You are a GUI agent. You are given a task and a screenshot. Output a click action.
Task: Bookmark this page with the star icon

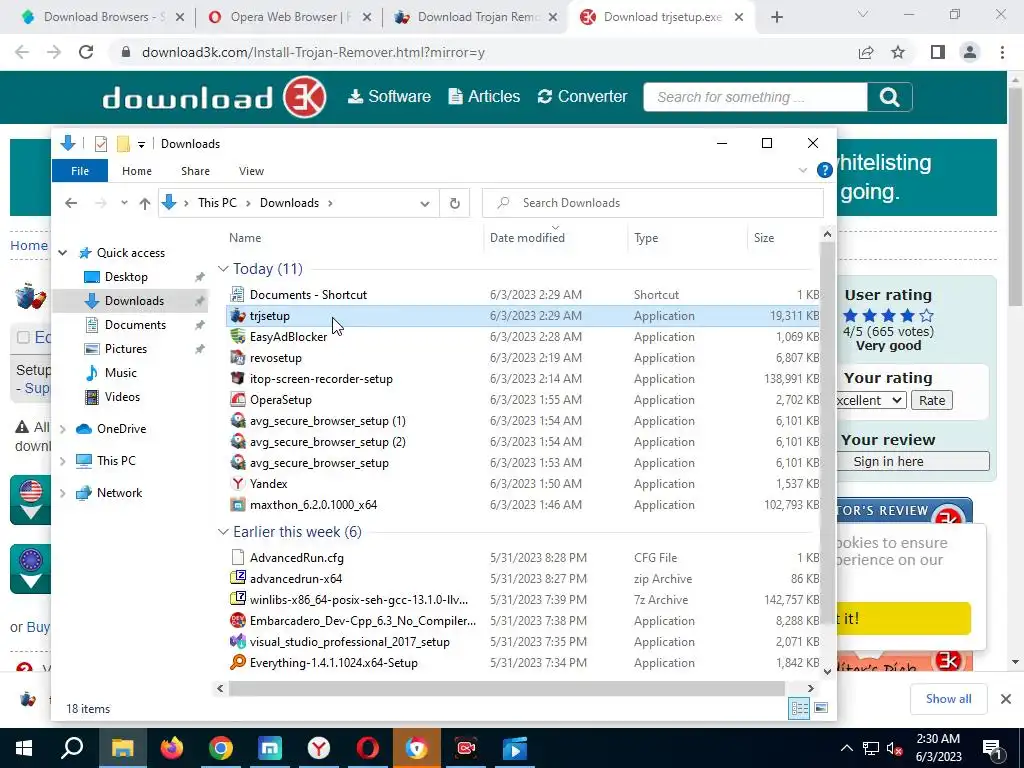(898, 52)
